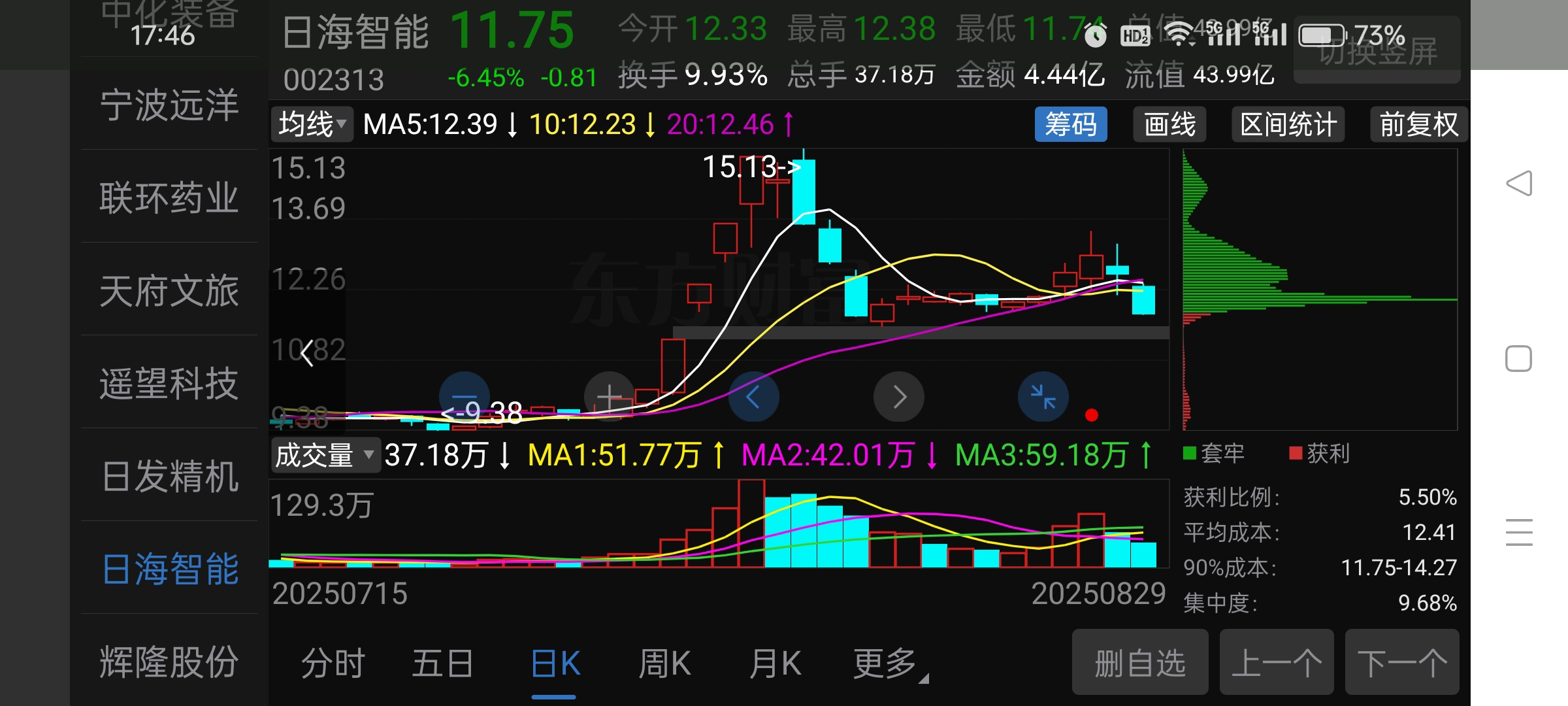Image resolution: width=1568 pixels, height=706 pixels.
Task: Tap the end date 20250829 label
Action: (x=1098, y=594)
